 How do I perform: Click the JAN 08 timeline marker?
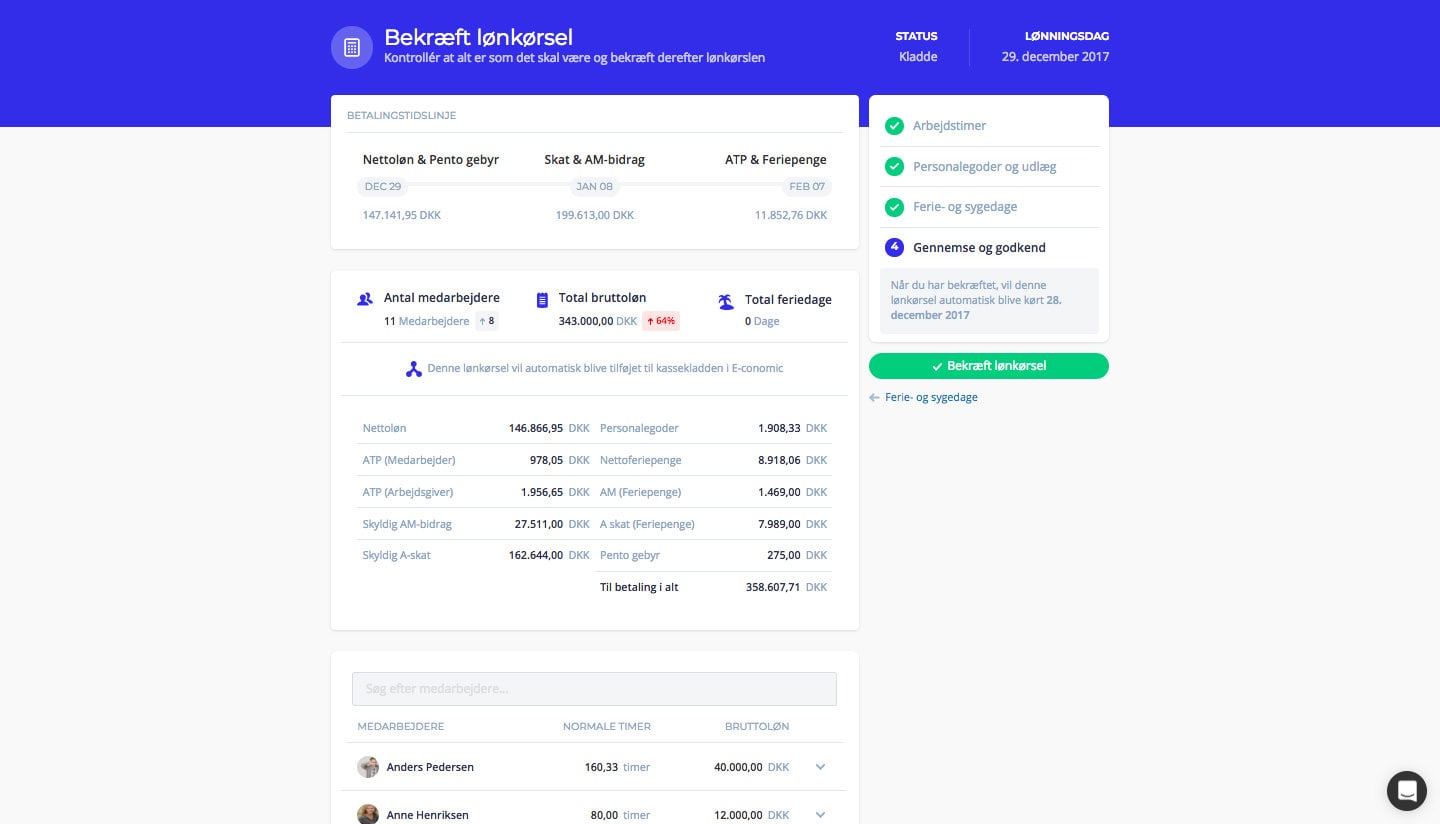point(594,187)
